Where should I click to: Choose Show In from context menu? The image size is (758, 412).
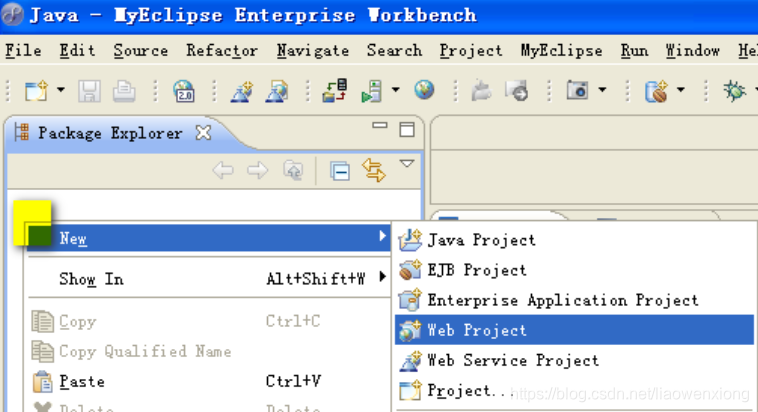coord(209,278)
